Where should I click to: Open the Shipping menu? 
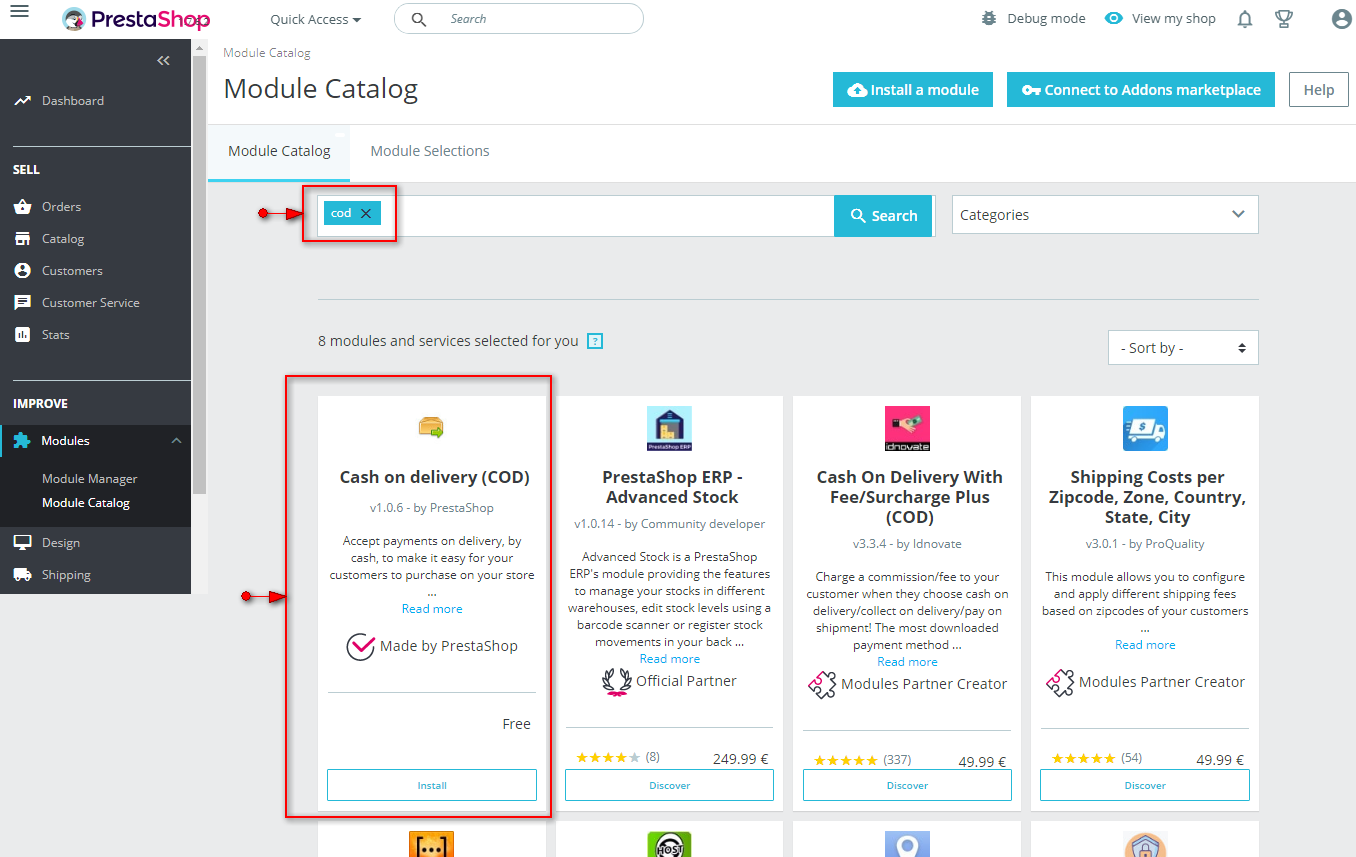pyautogui.click(x=66, y=575)
